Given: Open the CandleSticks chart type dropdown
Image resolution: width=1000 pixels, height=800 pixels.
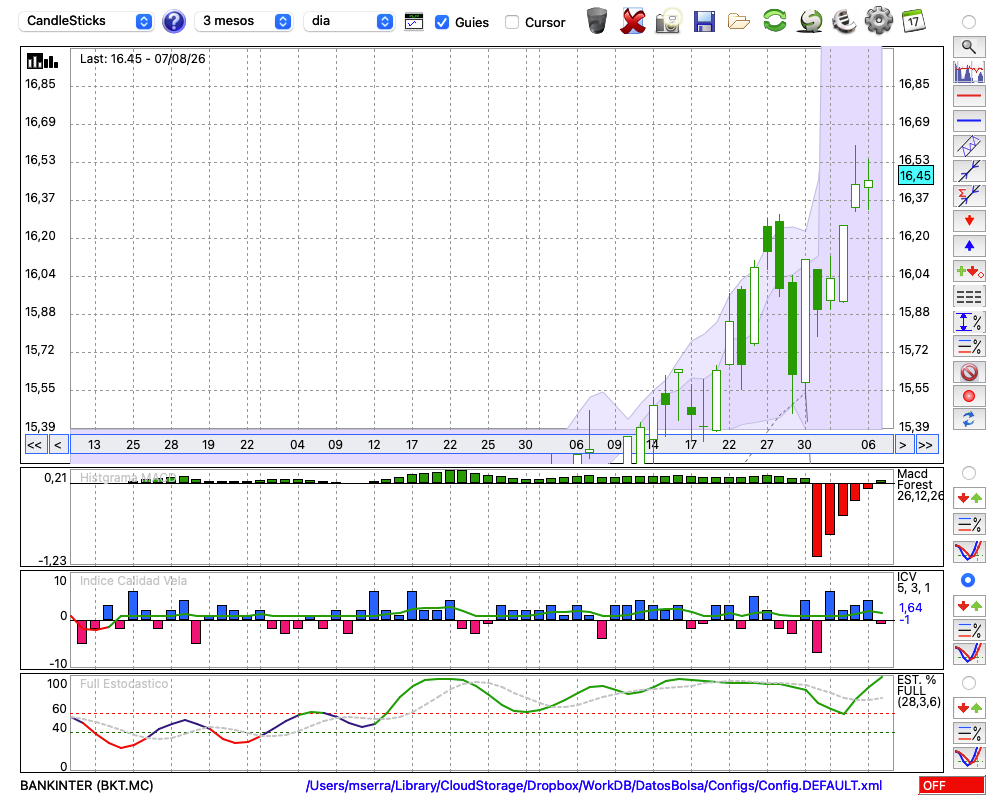Looking at the screenshot, I should tap(86, 21).
